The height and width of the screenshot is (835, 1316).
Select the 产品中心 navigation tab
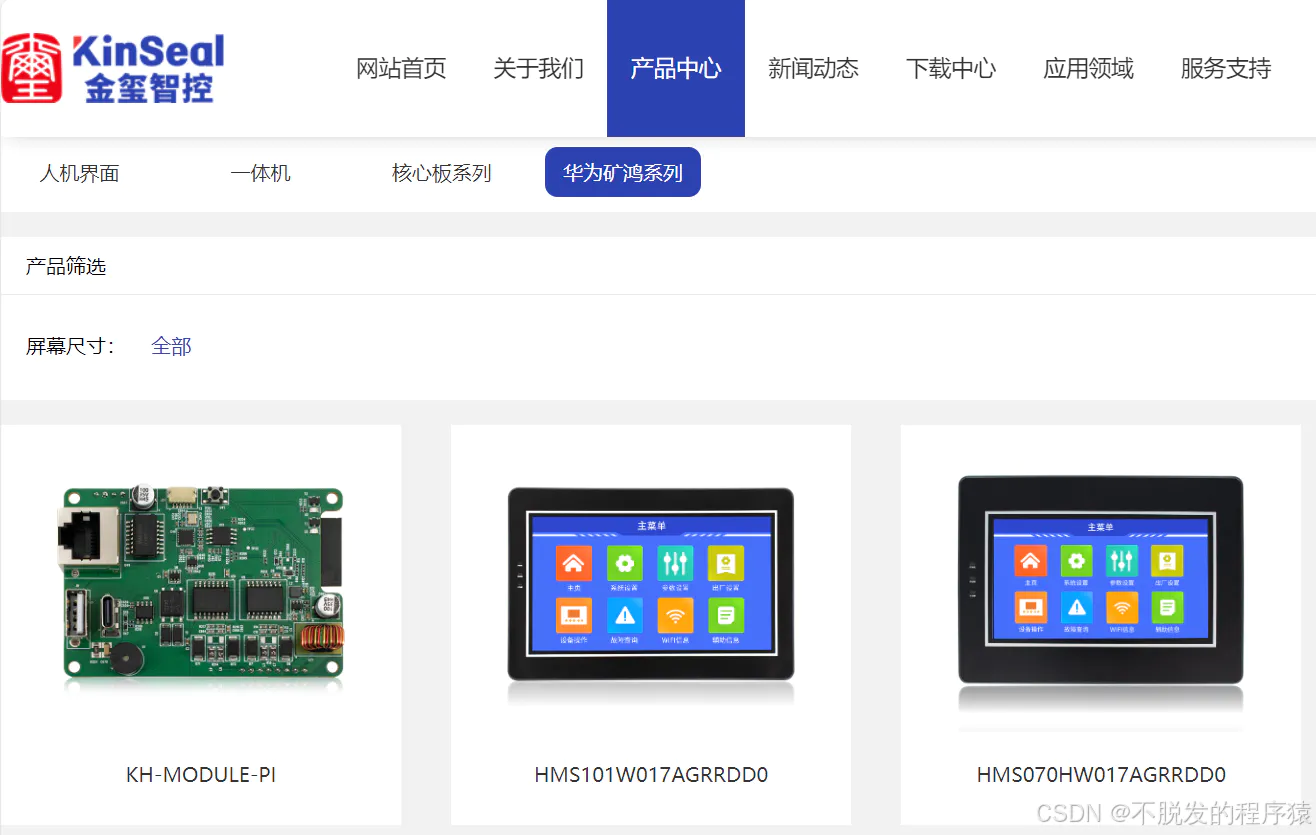[x=676, y=68]
